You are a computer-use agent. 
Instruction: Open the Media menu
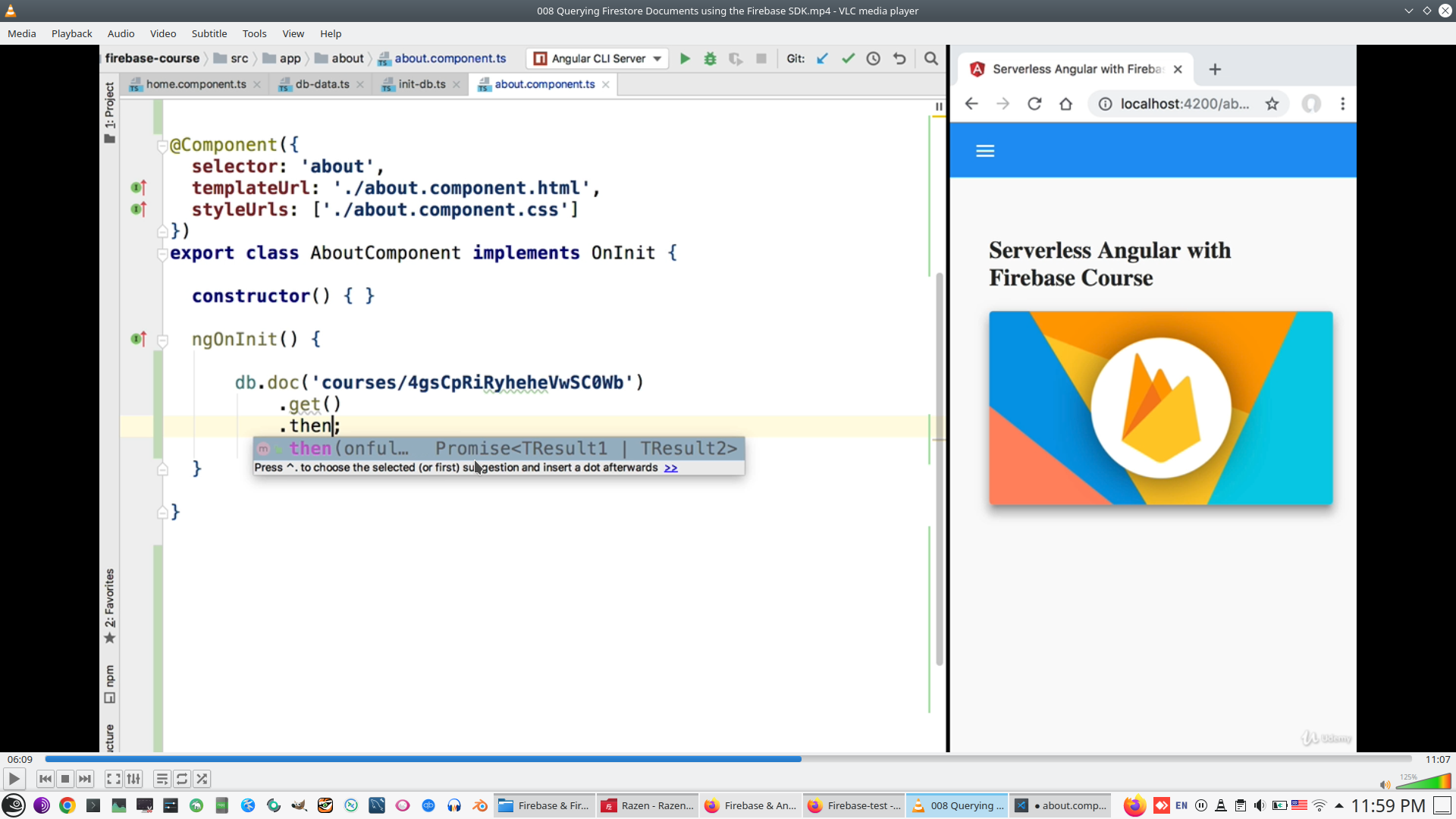pos(21,33)
